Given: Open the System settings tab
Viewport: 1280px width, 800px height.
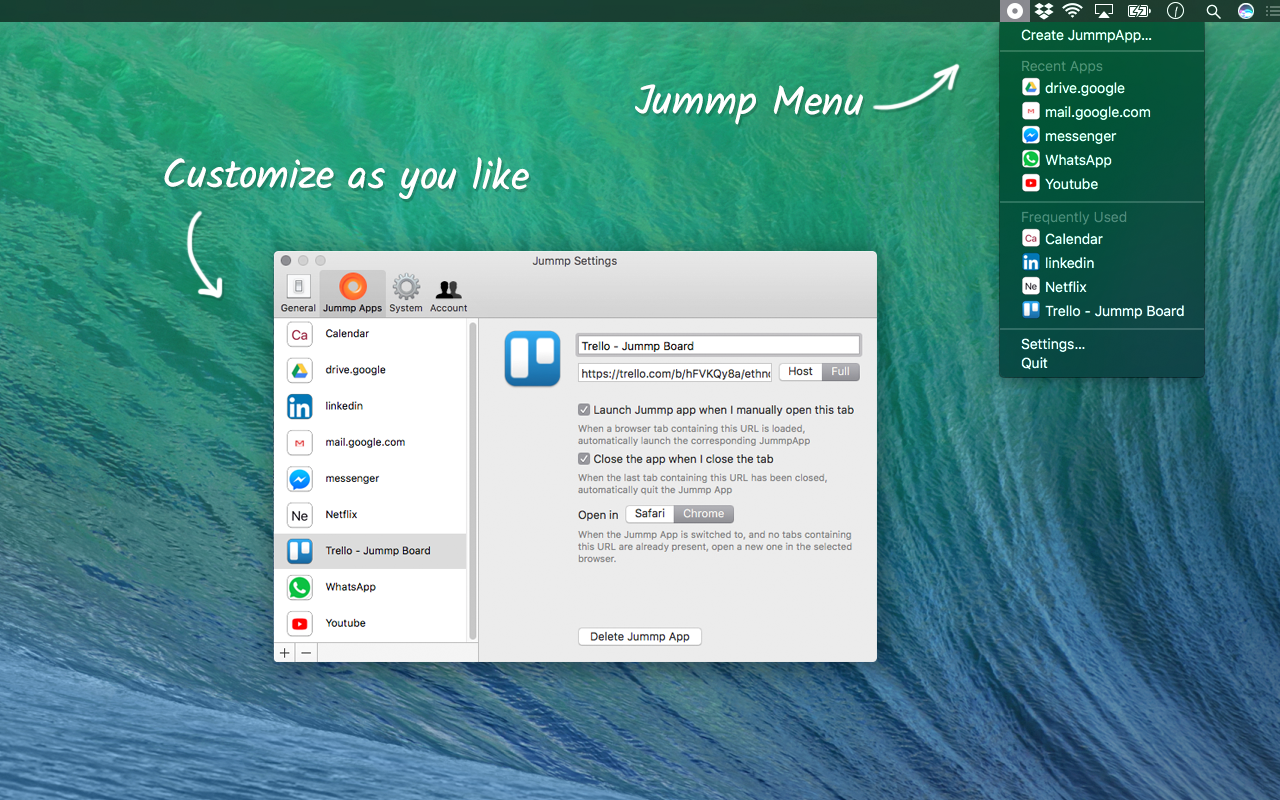Looking at the screenshot, I should pyautogui.click(x=406, y=293).
